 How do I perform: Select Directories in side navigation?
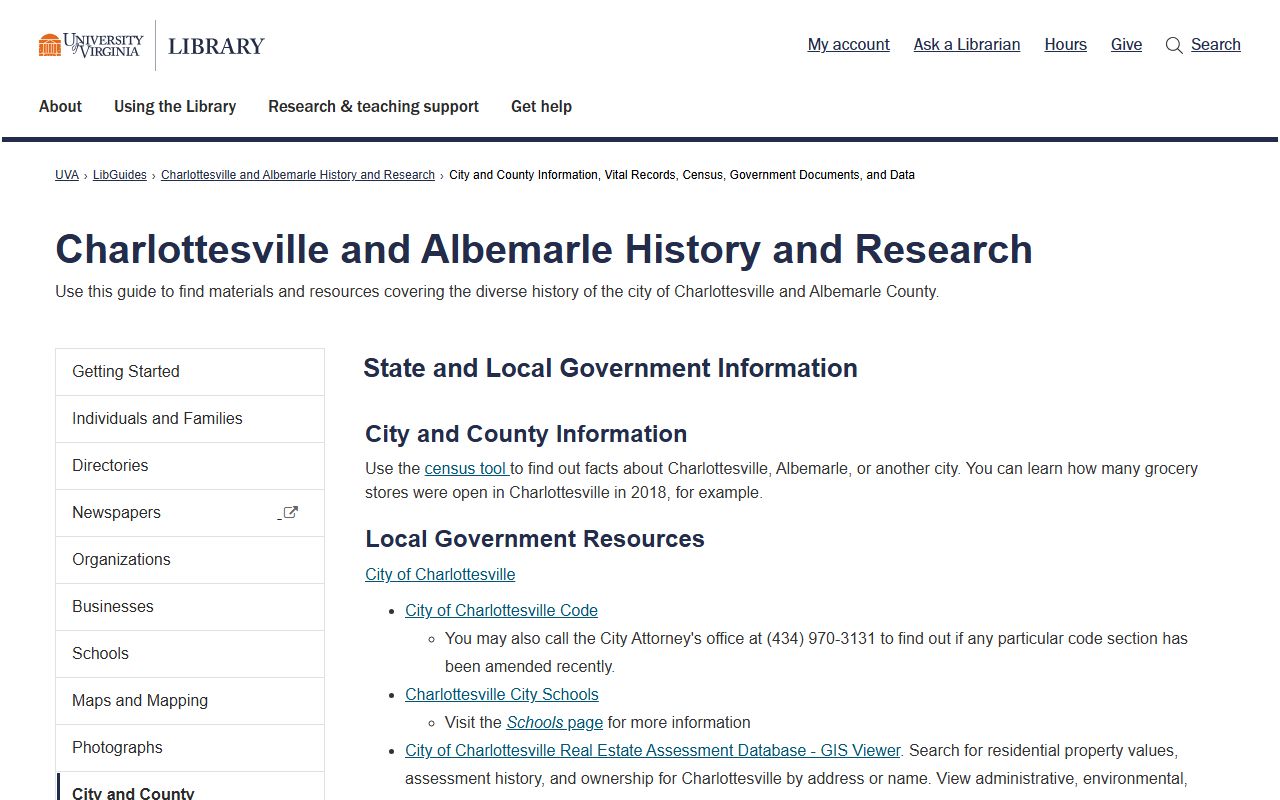click(190, 466)
